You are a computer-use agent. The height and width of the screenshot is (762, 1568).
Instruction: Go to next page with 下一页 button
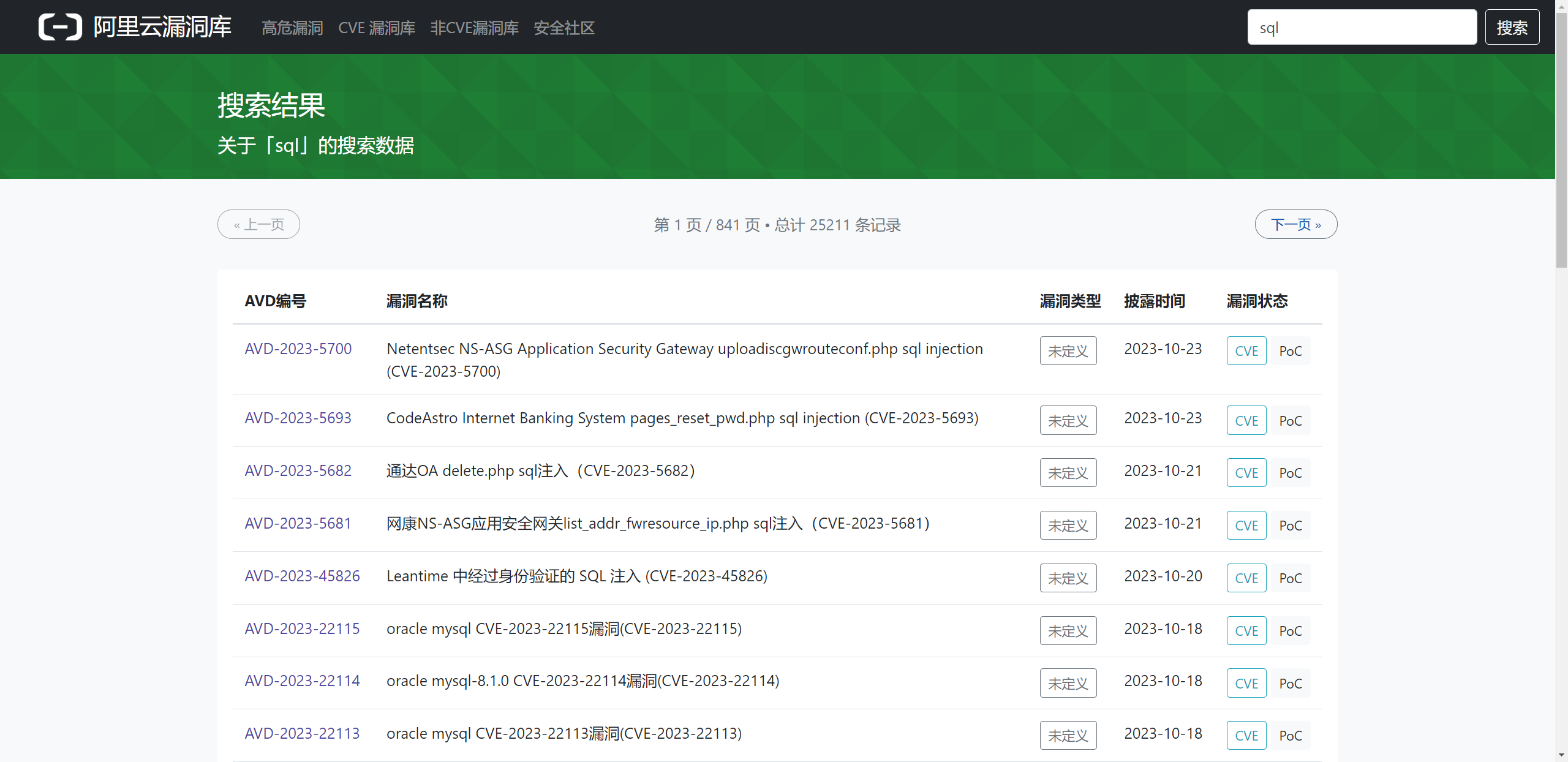(1296, 224)
